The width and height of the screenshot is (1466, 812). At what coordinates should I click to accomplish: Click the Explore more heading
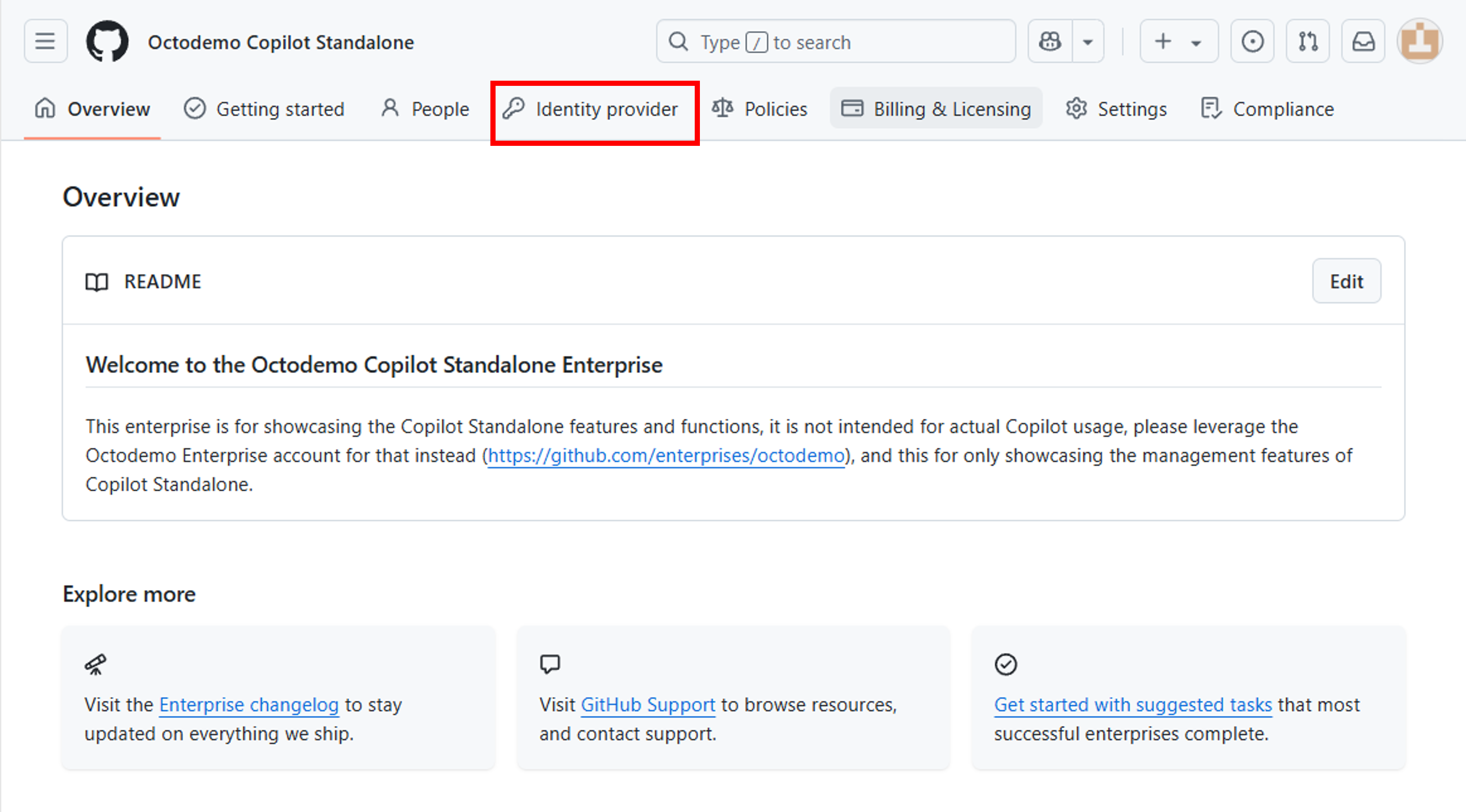(129, 594)
